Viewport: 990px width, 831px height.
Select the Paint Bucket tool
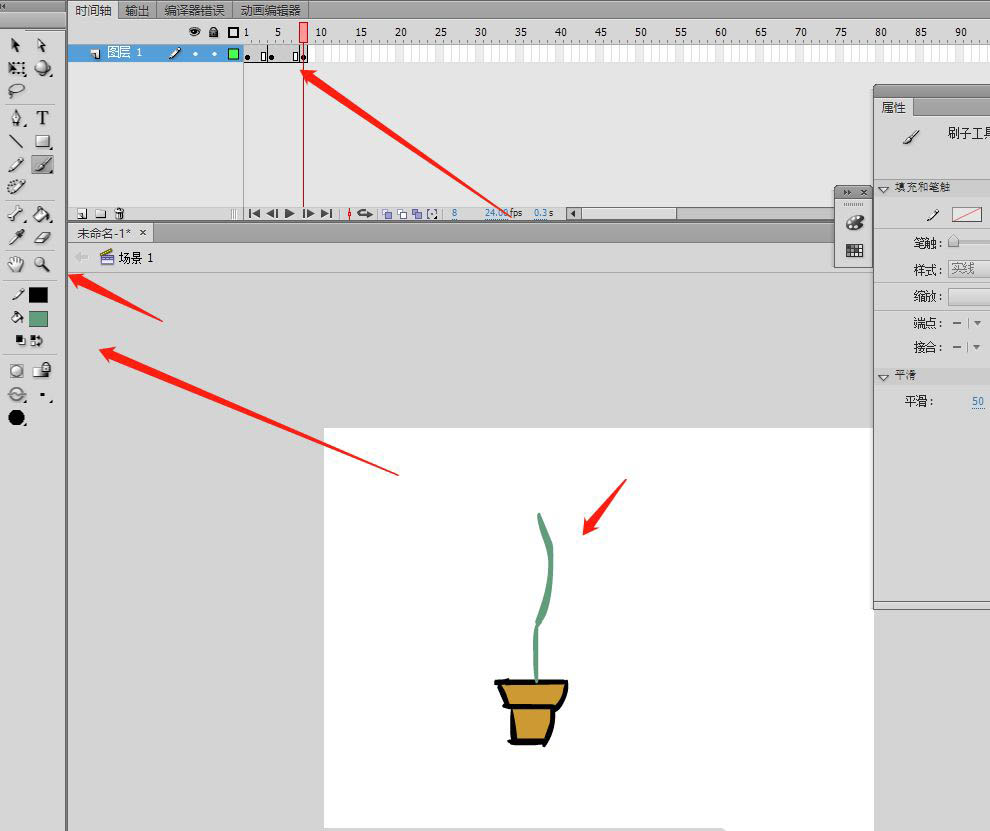(42, 215)
